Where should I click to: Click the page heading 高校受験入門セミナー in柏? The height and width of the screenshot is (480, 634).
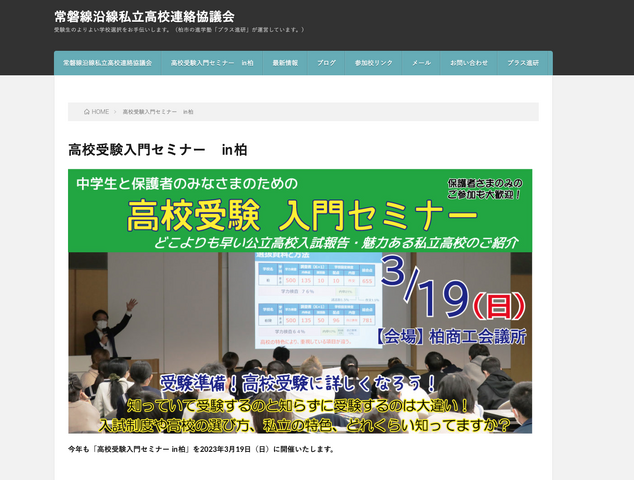[158, 150]
